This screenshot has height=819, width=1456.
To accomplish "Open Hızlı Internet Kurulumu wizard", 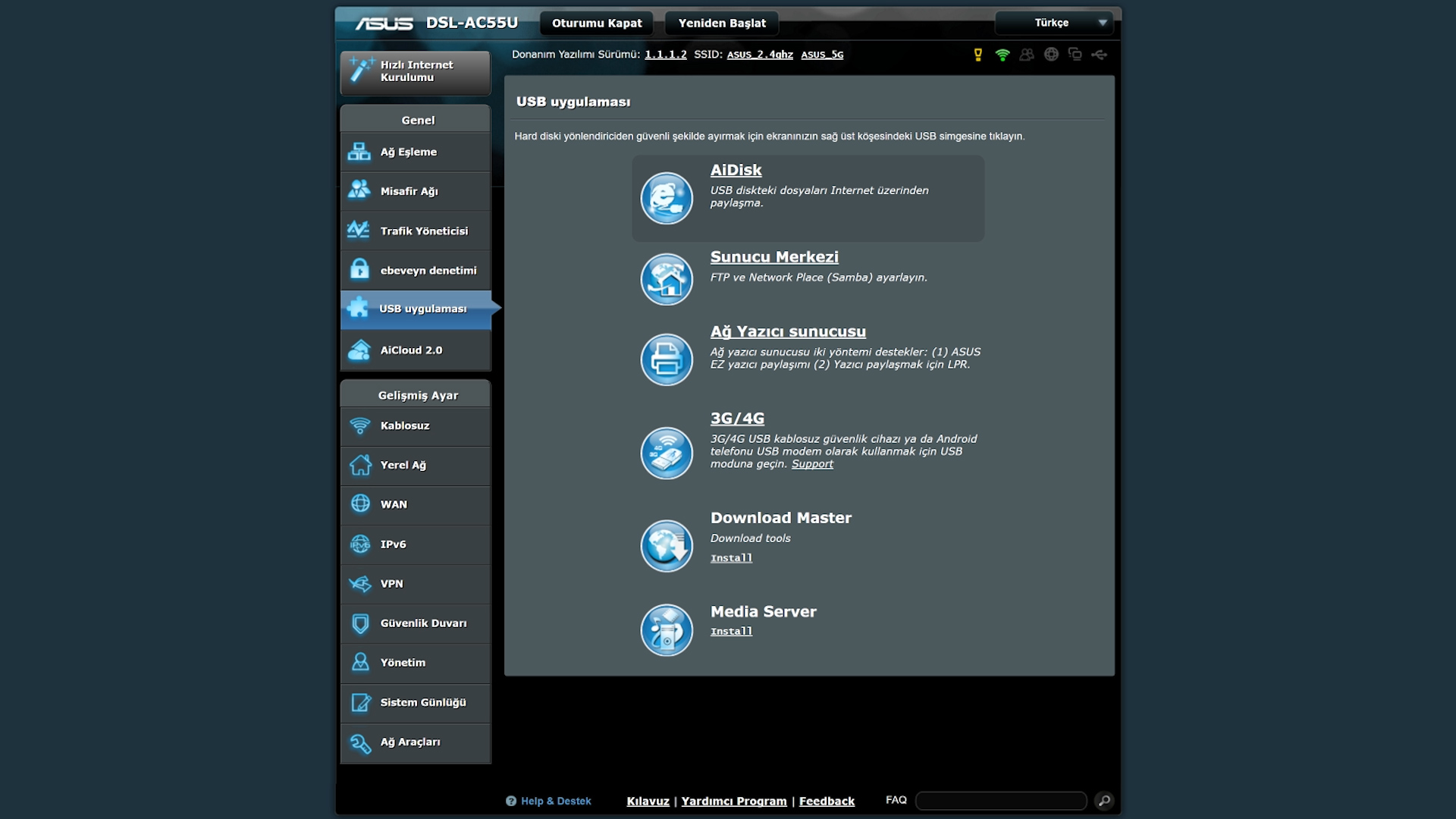I will coord(416,72).
